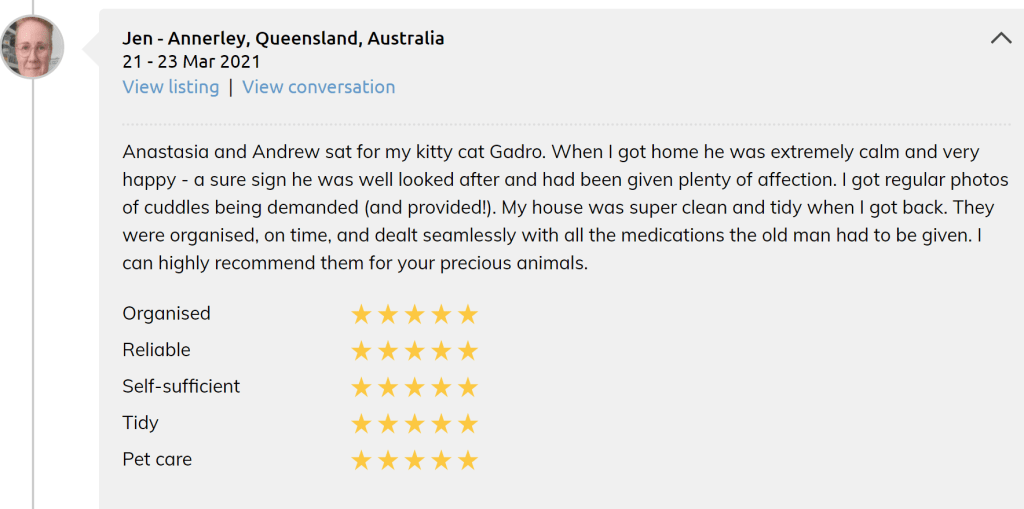Screen dimensions: 1024x509
Task: Click the reviewer name Jen - Annerley heading
Action: (283, 38)
